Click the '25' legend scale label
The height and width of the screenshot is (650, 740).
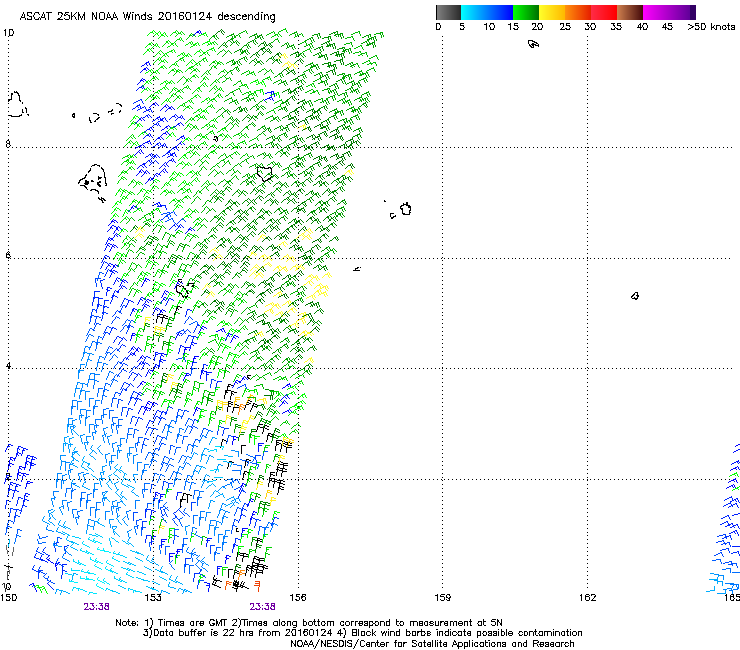(x=565, y=27)
